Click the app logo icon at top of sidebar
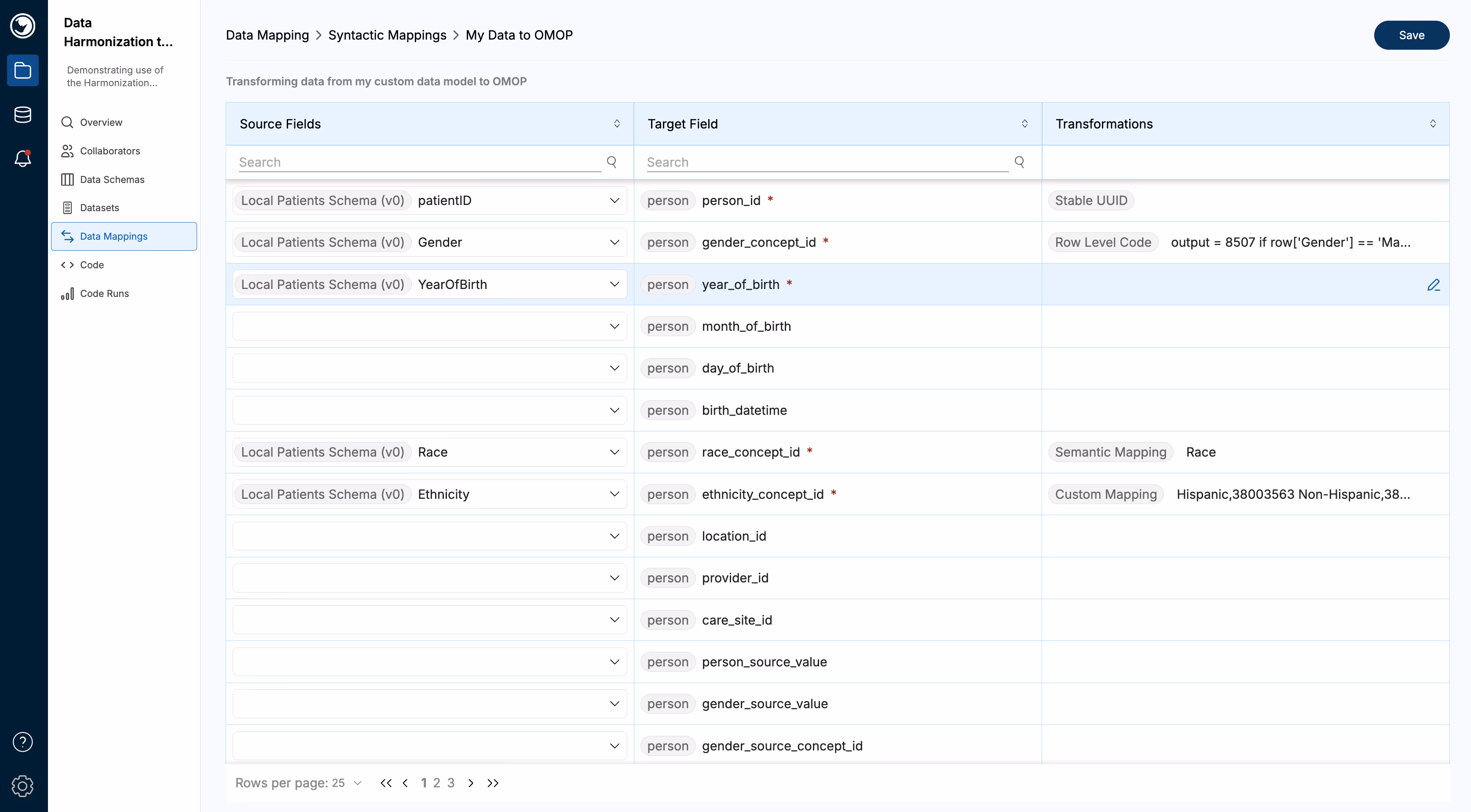Viewport: 1471px width, 812px height. pyautogui.click(x=23, y=26)
